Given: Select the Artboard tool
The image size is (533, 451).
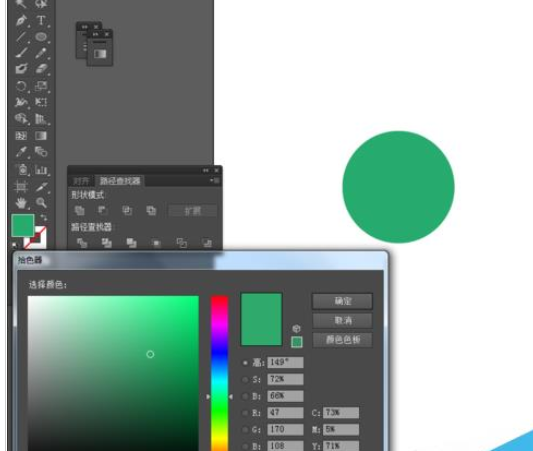Looking at the screenshot, I should tap(21, 186).
